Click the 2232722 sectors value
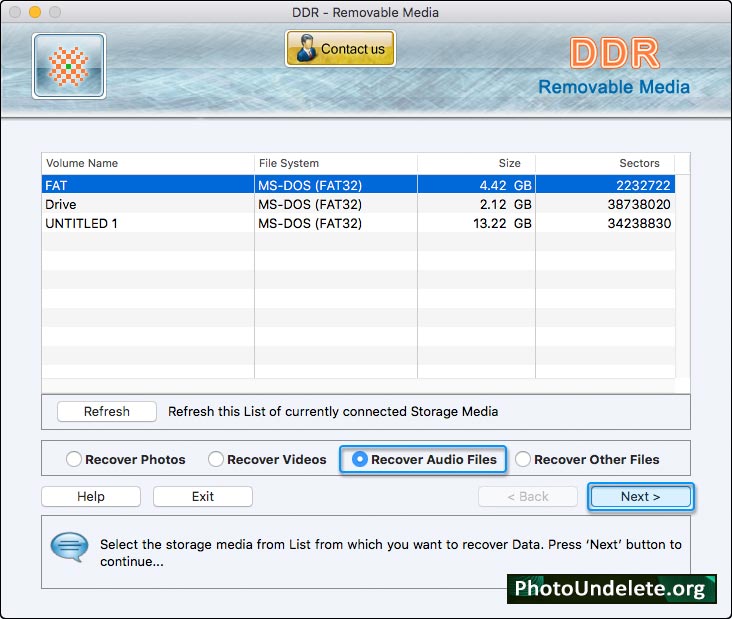This screenshot has width=732, height=619. [x=643, y=185]
